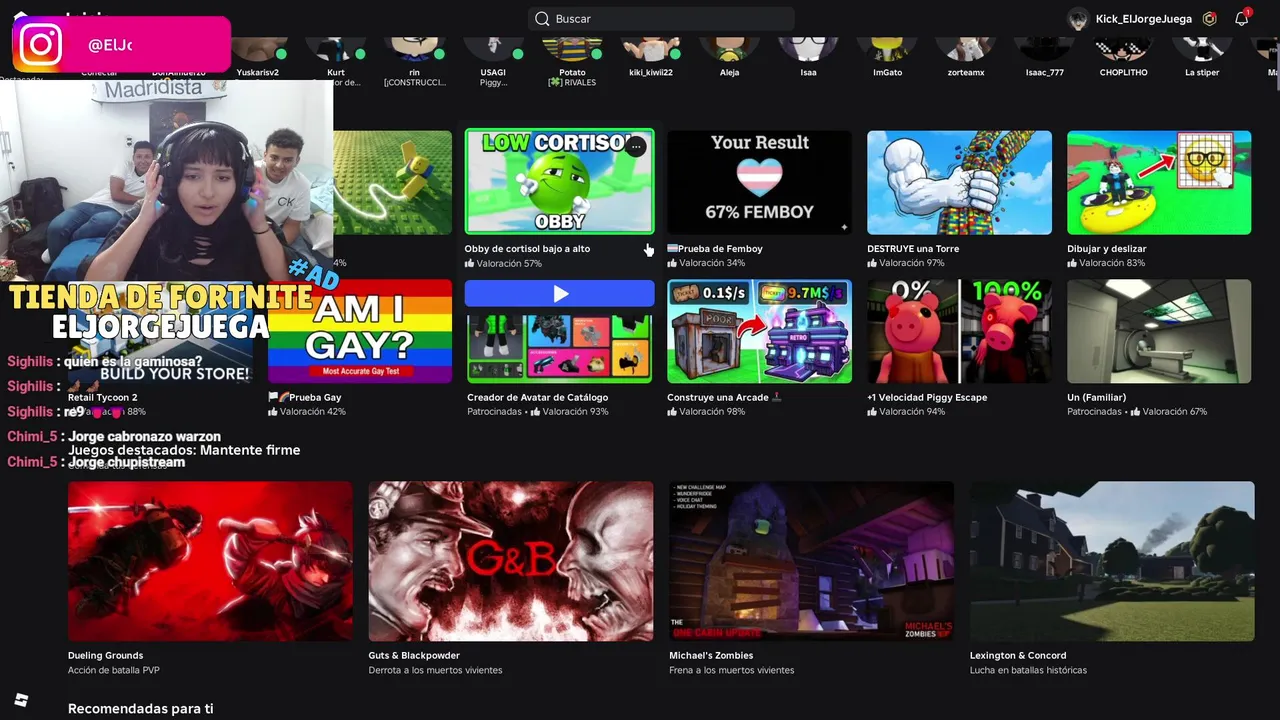Focus the Buscar search field

[661, 19]
